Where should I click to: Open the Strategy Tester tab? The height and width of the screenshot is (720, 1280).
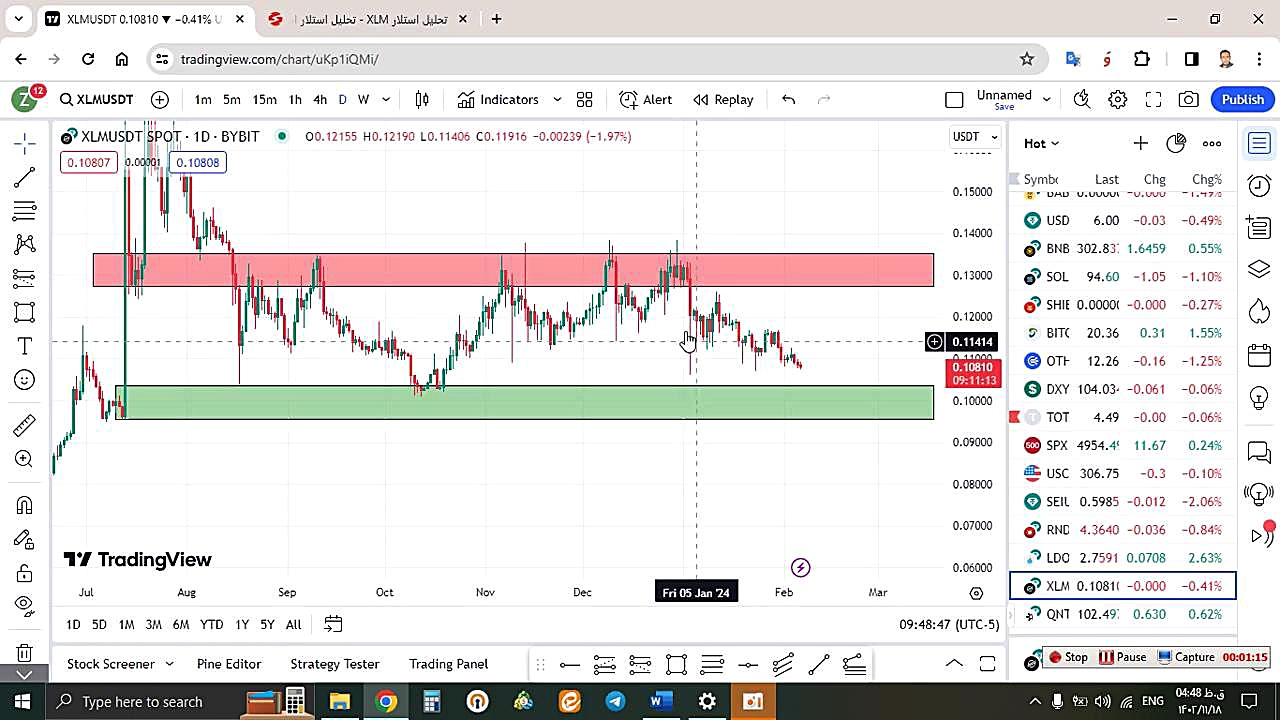335,664
